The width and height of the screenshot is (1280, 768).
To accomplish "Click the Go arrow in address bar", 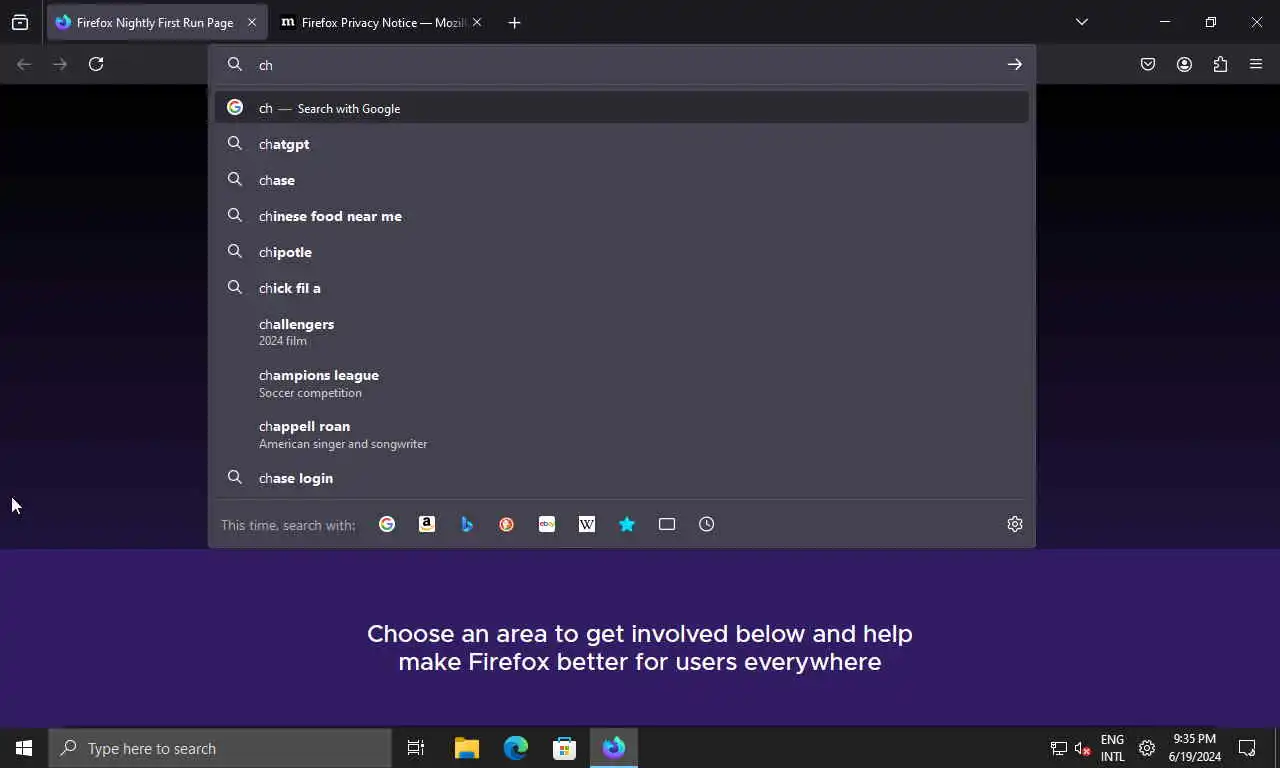I will point(1015,64).
